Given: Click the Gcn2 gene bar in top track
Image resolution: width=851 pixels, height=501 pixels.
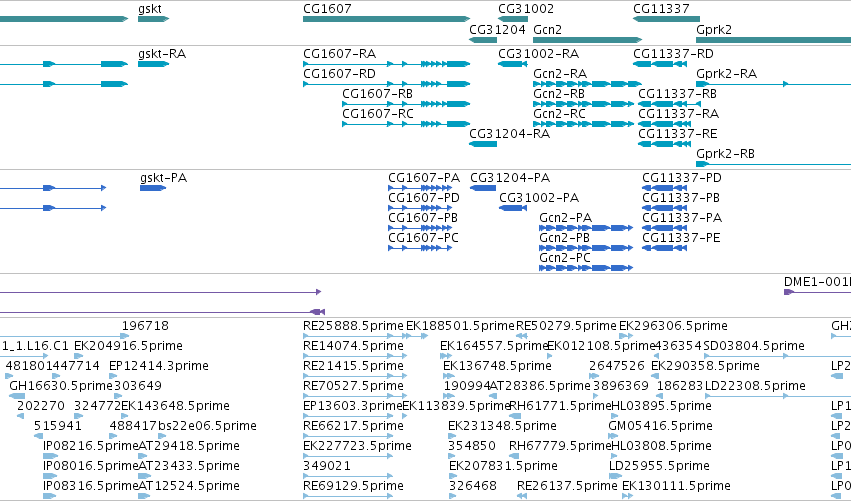Looking at the screenshot, I should [x=588, y=40].
